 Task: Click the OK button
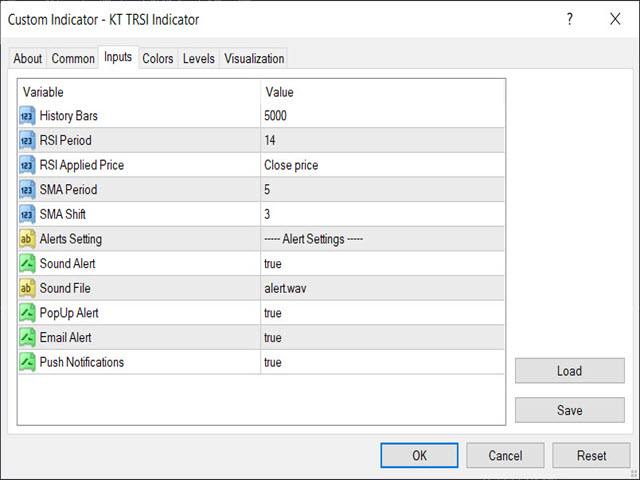tap(419, 455)
